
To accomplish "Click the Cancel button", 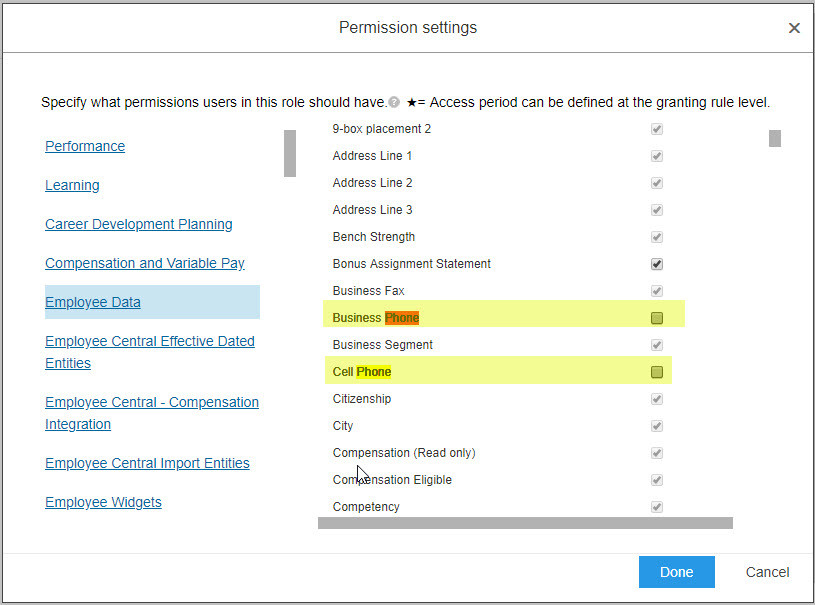I will tap(767, 572).
